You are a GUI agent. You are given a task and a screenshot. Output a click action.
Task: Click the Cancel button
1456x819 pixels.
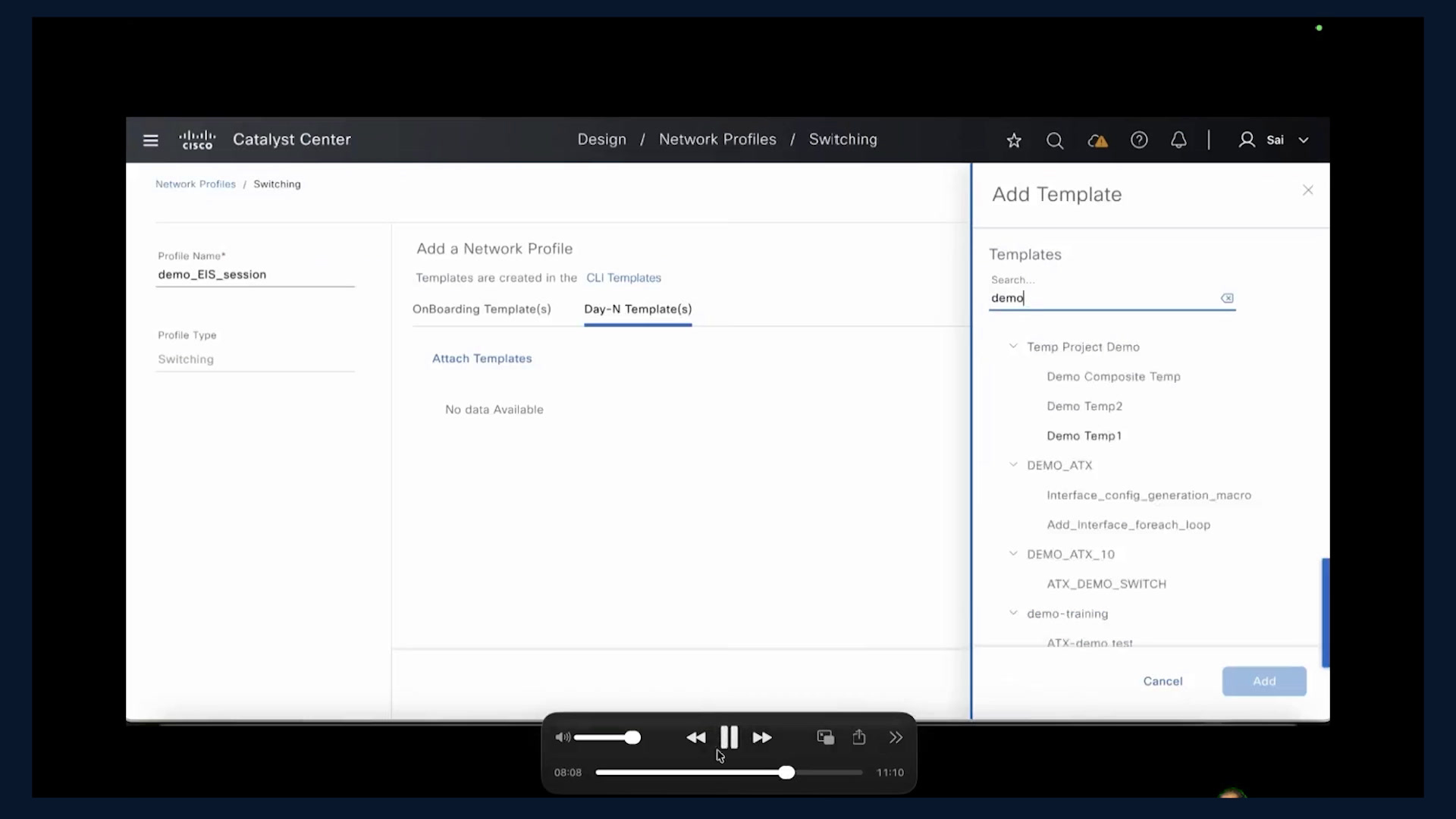(1163, 681)
